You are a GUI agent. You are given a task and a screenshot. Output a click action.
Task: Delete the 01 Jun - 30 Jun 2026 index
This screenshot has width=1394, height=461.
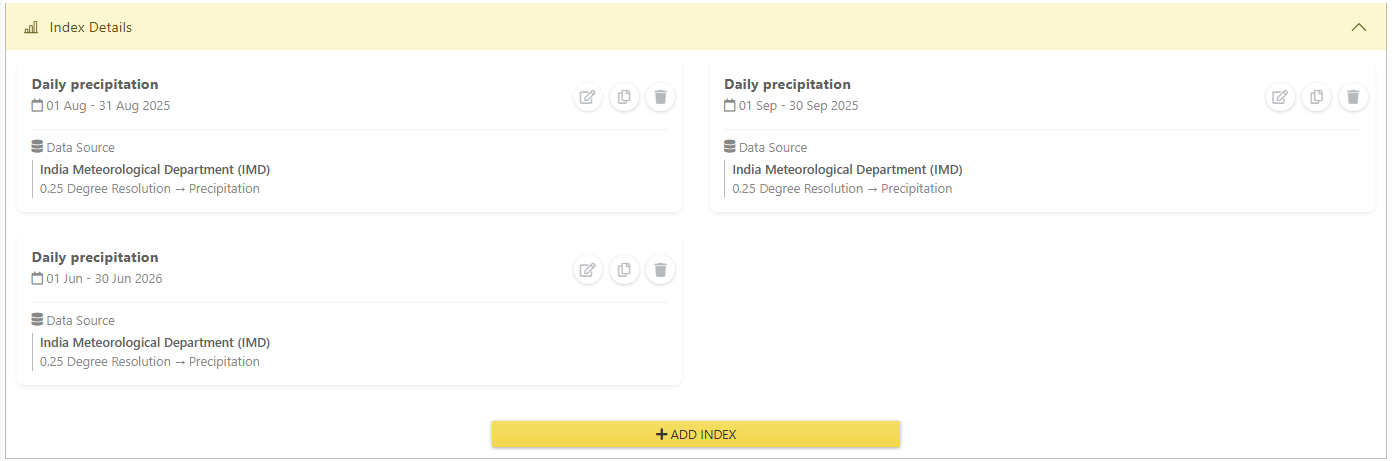point(660,270)
